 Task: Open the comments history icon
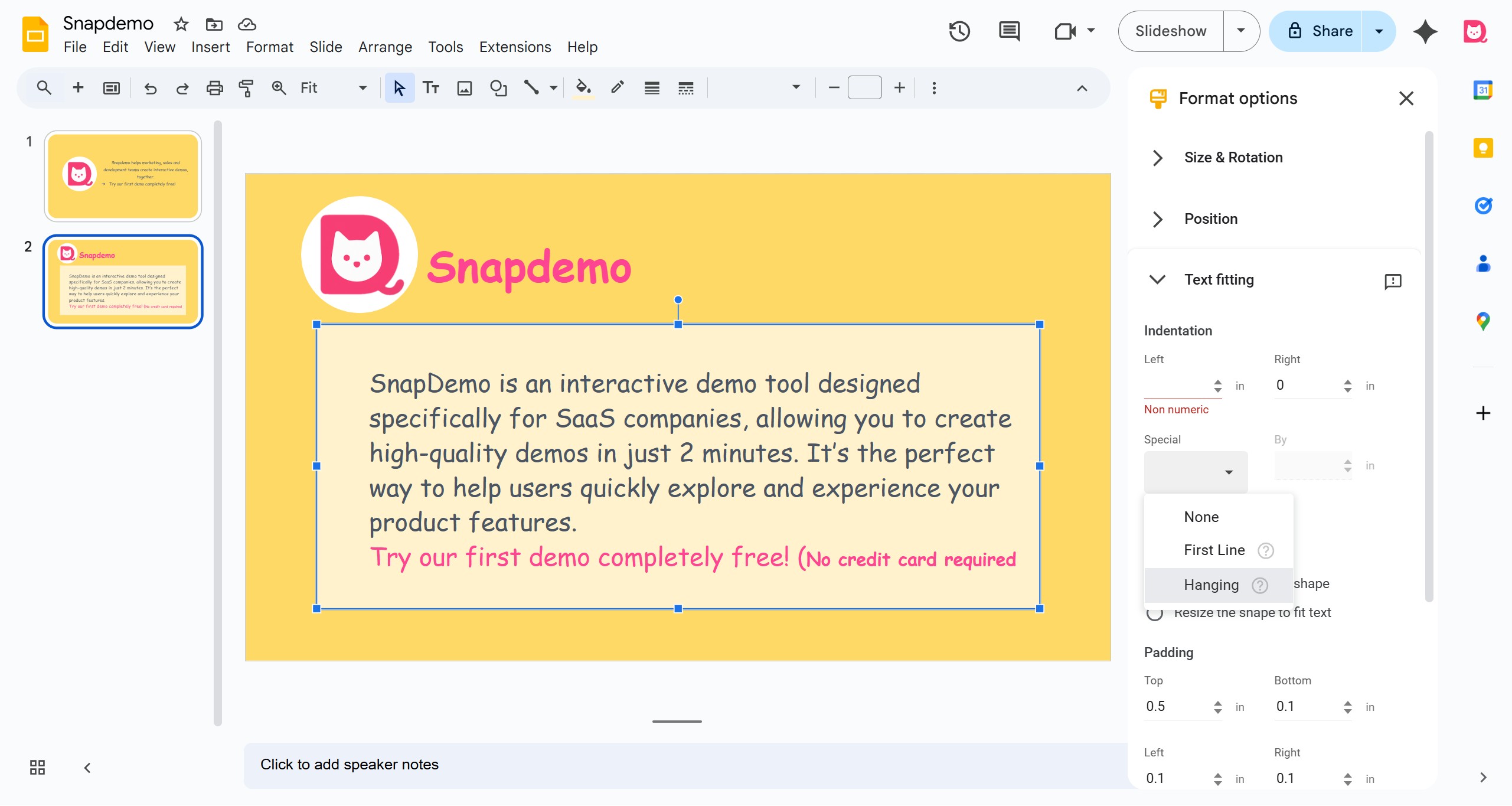pyautogui.click(x=1009, y=31)
